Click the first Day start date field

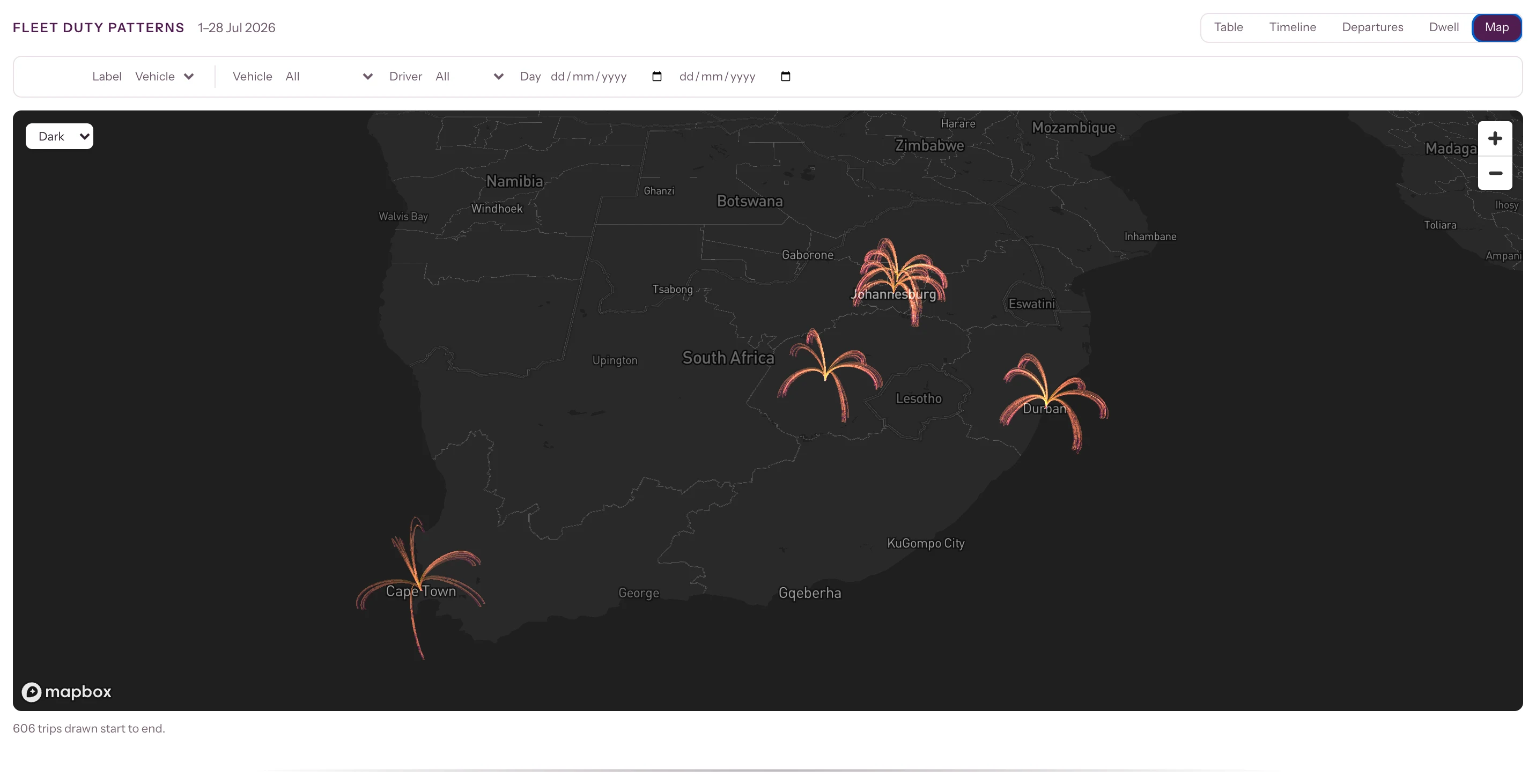click(x=607, y=76)
